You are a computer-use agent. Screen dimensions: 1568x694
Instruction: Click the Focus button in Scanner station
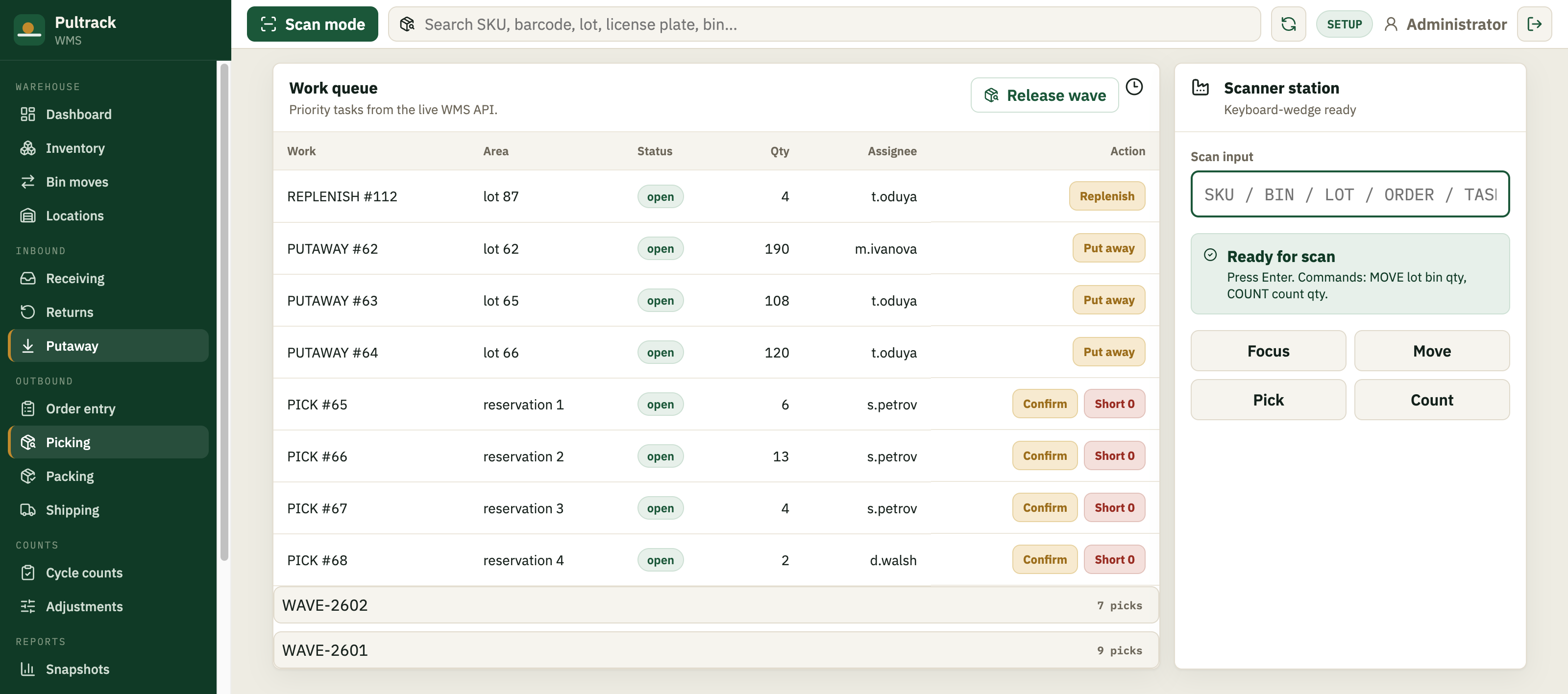(x=1268, y=351)
